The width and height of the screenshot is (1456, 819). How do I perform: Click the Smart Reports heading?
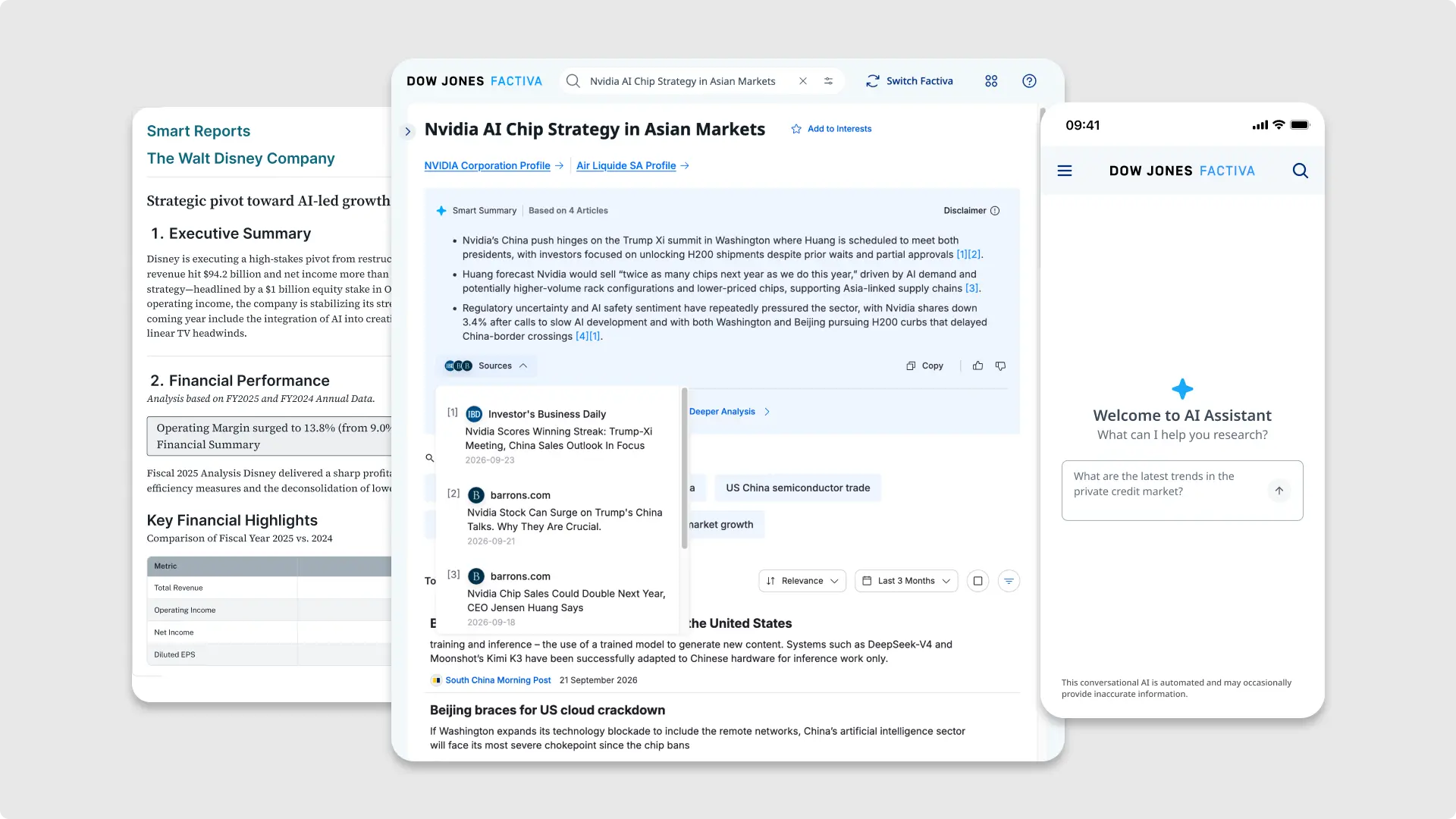tap(198, 131)
